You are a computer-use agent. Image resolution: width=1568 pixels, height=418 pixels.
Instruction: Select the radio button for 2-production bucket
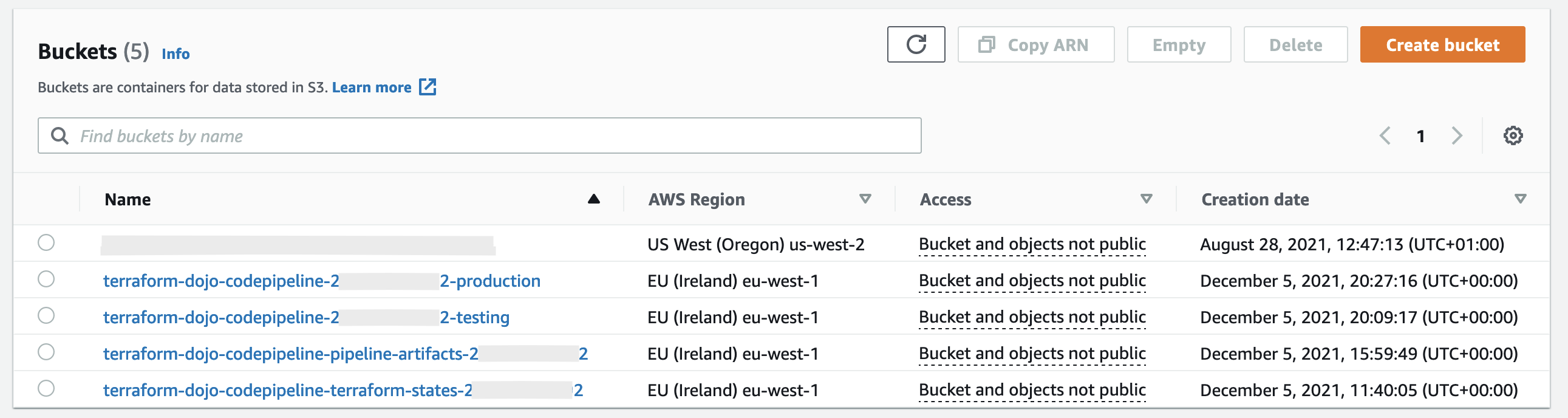pyautogui.click(x=46, y=279)
